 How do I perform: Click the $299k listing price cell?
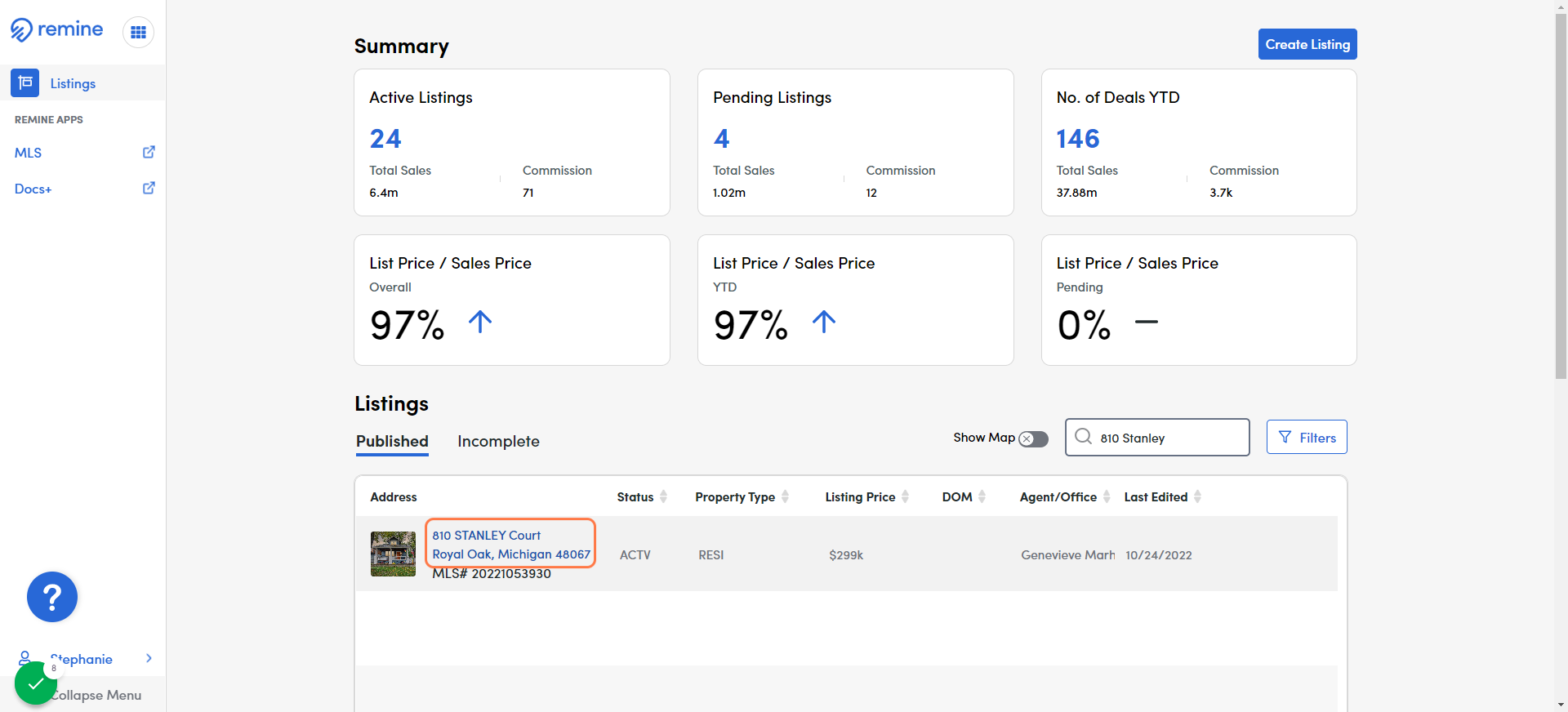pyautogui.click(x=846, y=555)
